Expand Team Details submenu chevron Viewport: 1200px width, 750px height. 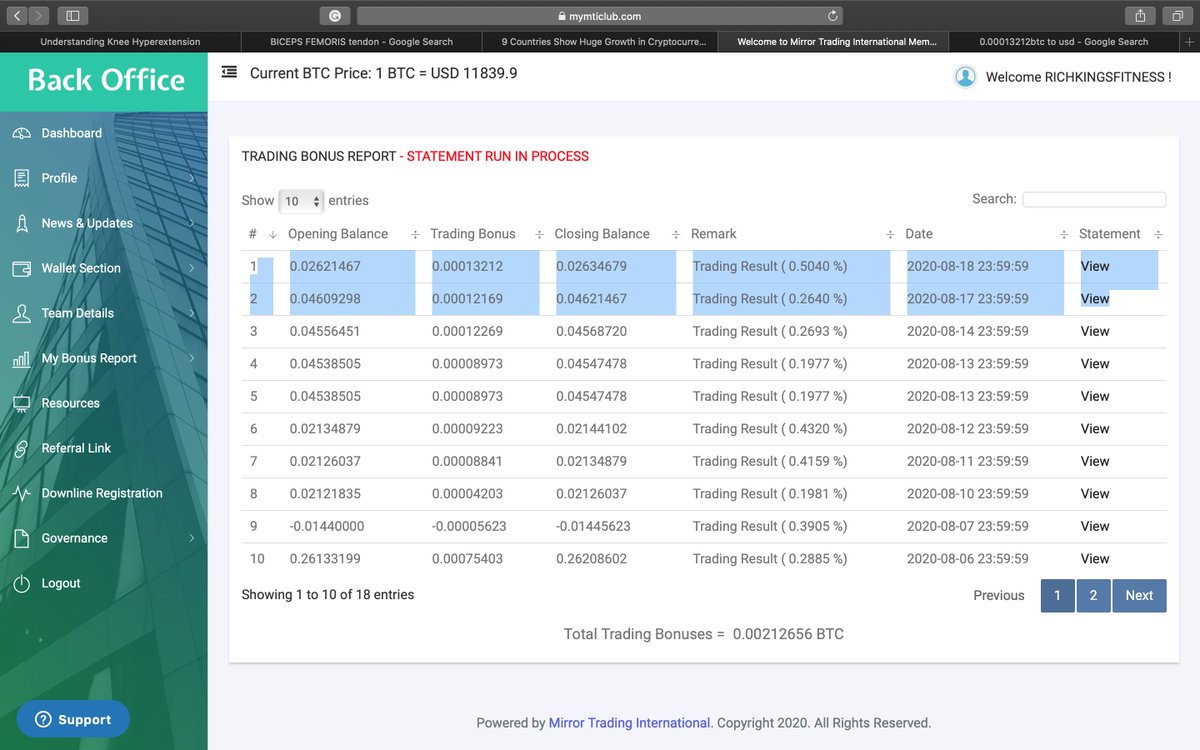(191, 313)
